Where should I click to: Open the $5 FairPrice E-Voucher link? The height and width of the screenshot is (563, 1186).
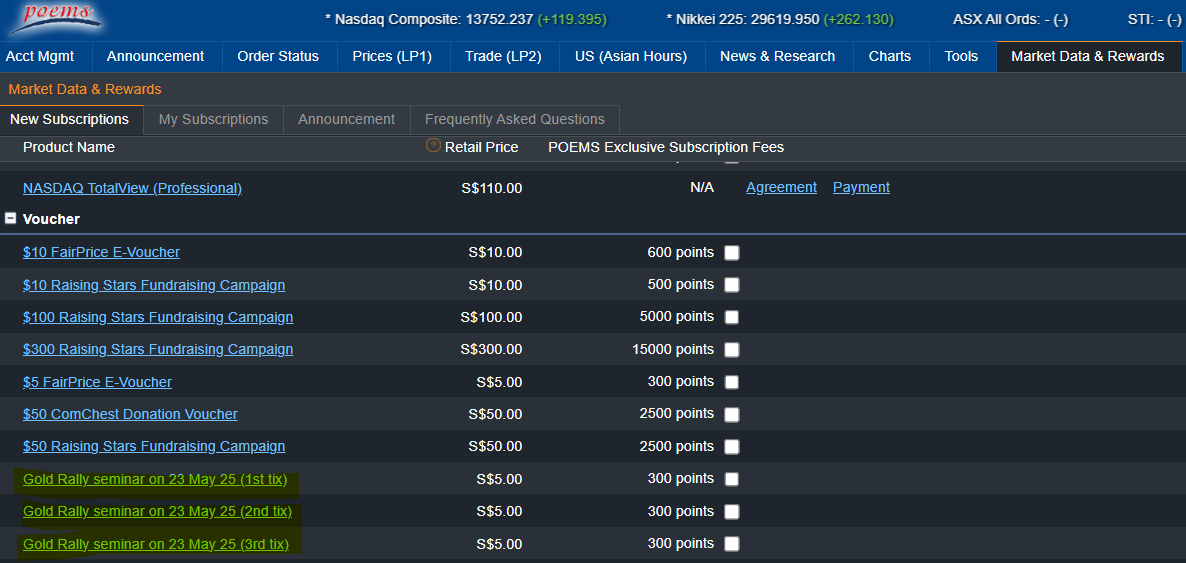(97, 382)
